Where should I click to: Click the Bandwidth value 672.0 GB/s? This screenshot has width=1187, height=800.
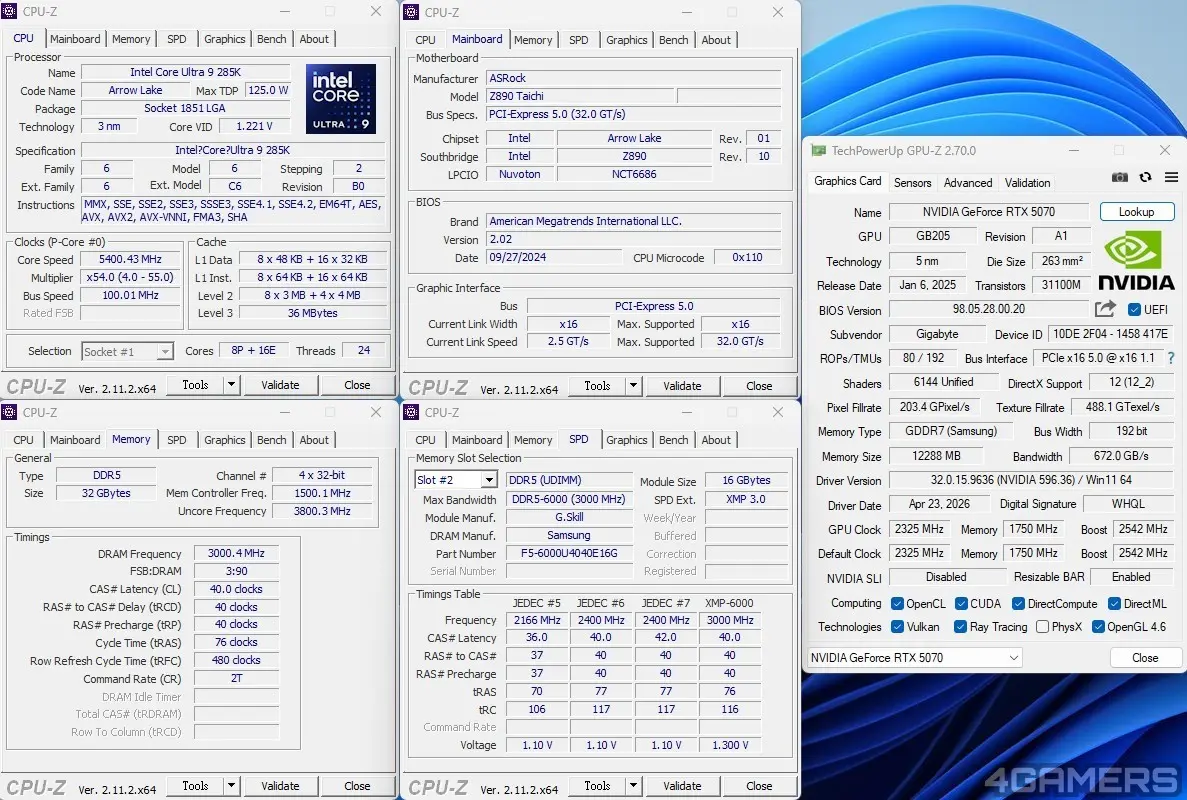[x=1120, y=456]
